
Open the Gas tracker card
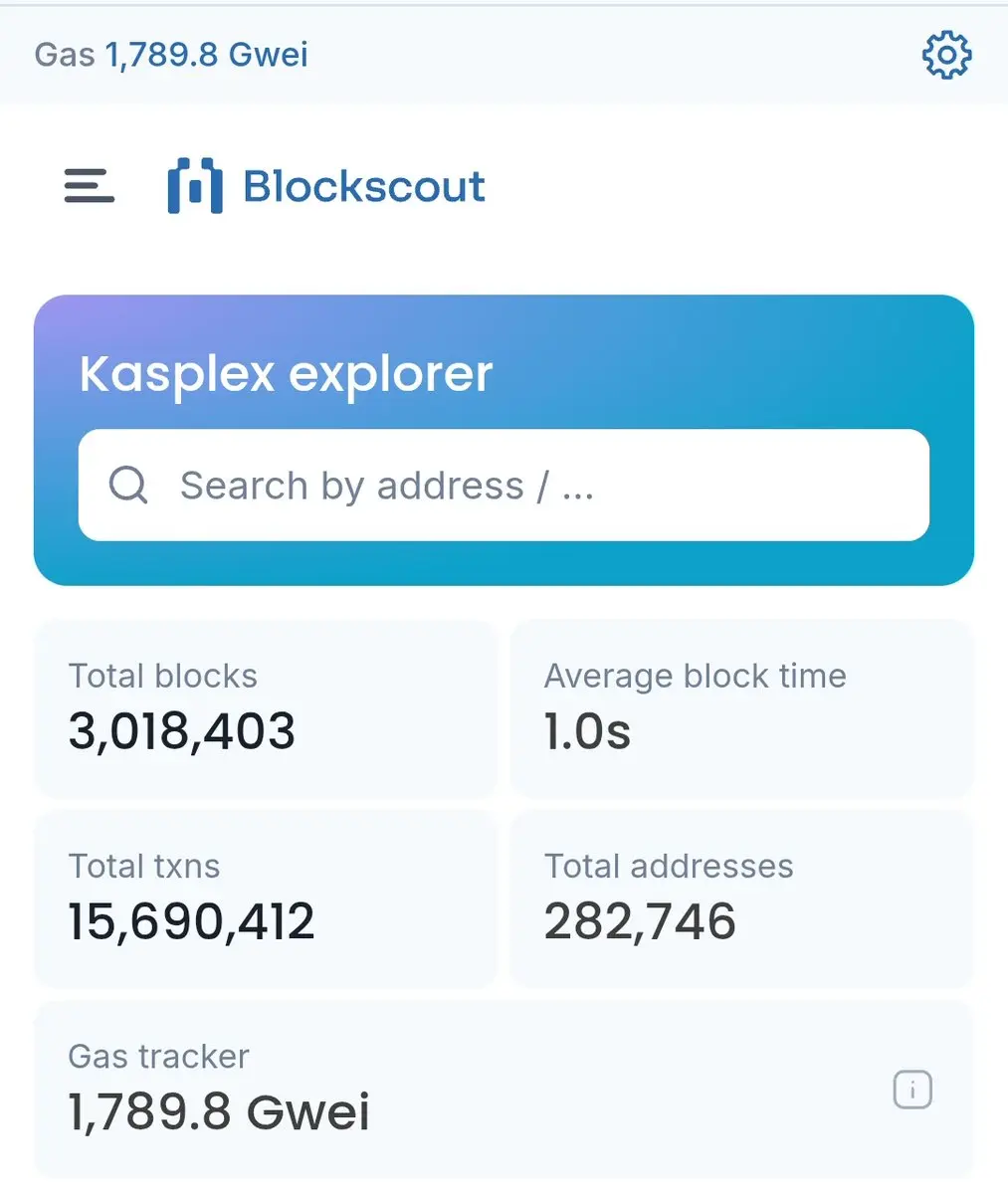(x=504, y=1089)
